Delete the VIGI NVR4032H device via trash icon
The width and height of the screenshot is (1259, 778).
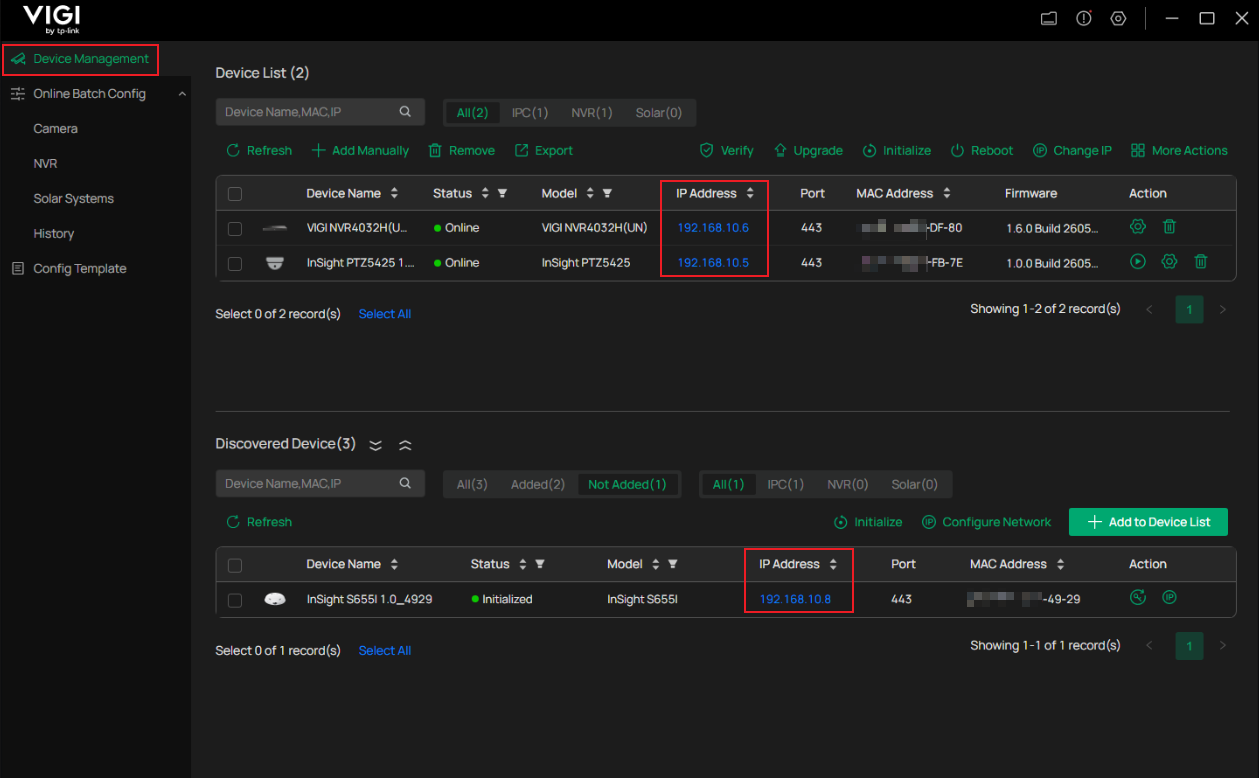1169,227
